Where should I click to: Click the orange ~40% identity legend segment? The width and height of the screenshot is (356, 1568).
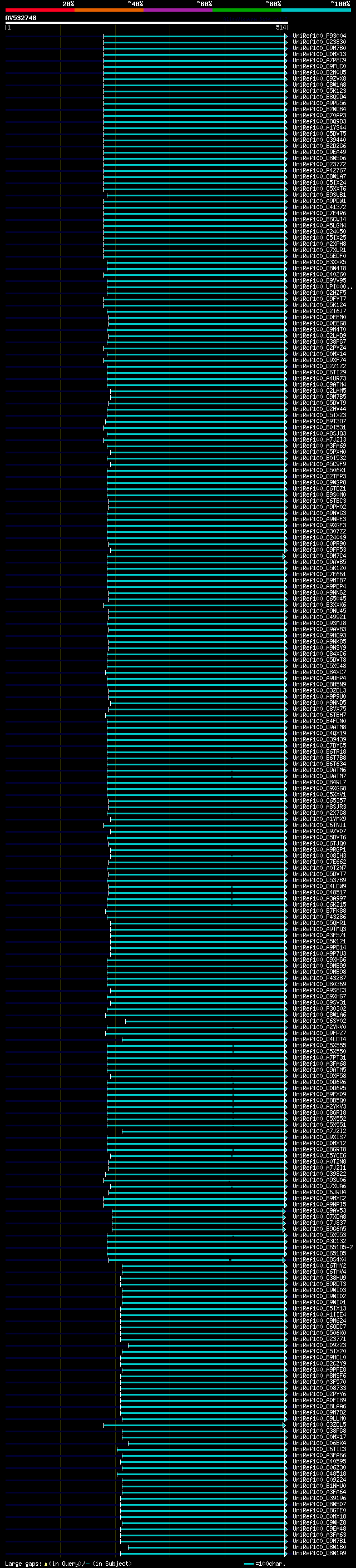(x=109, y=10)
